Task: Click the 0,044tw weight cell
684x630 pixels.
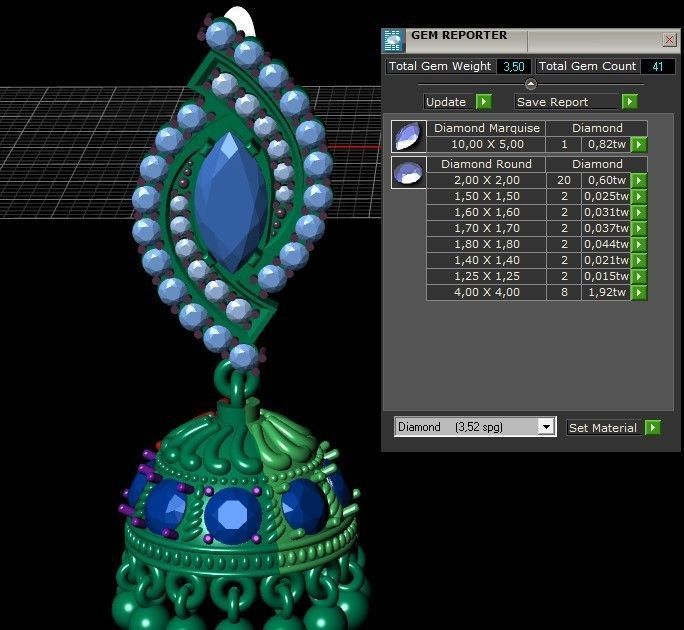Action: pos(606,244)
